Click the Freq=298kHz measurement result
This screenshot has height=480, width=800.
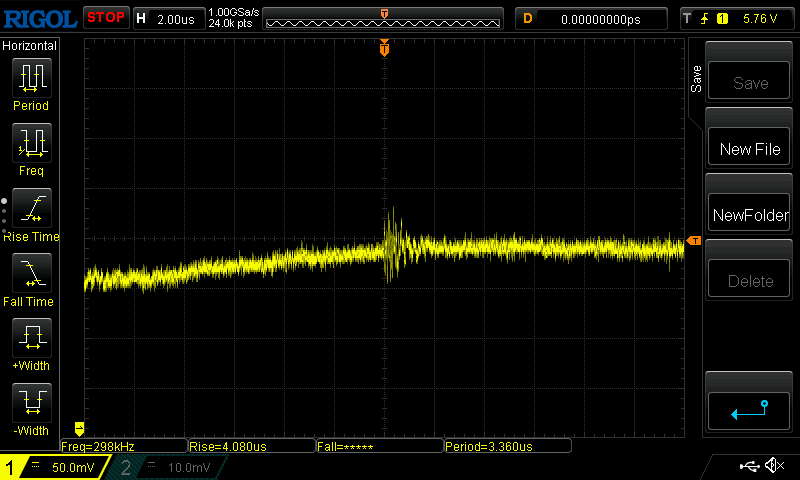[x=124, y=446]
